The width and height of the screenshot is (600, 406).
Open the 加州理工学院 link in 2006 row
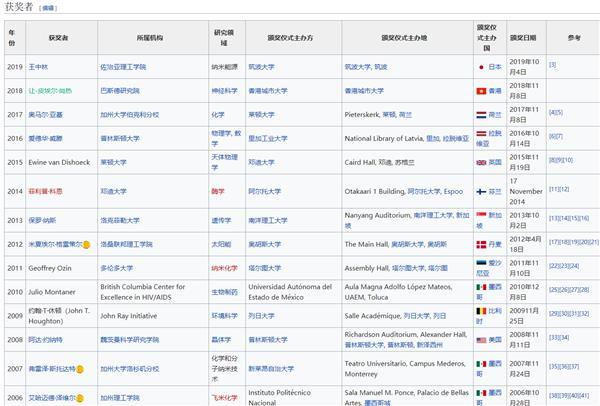[120, 398]
